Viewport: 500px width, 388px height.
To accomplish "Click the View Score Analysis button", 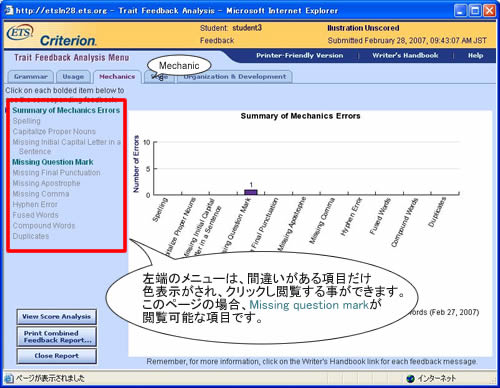I will coord(56,317).
